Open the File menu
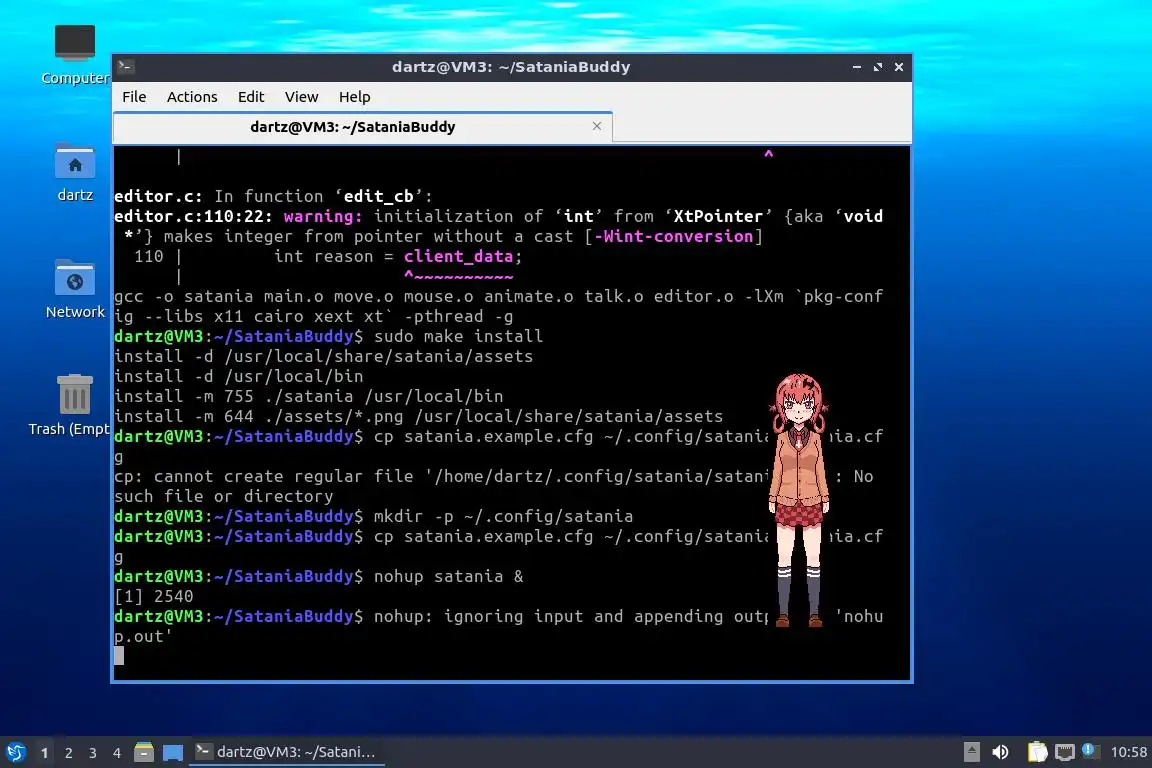Image resolution: width=1152 pixels, height=768 pixels. pyautogui.click(x=134, y=97)
